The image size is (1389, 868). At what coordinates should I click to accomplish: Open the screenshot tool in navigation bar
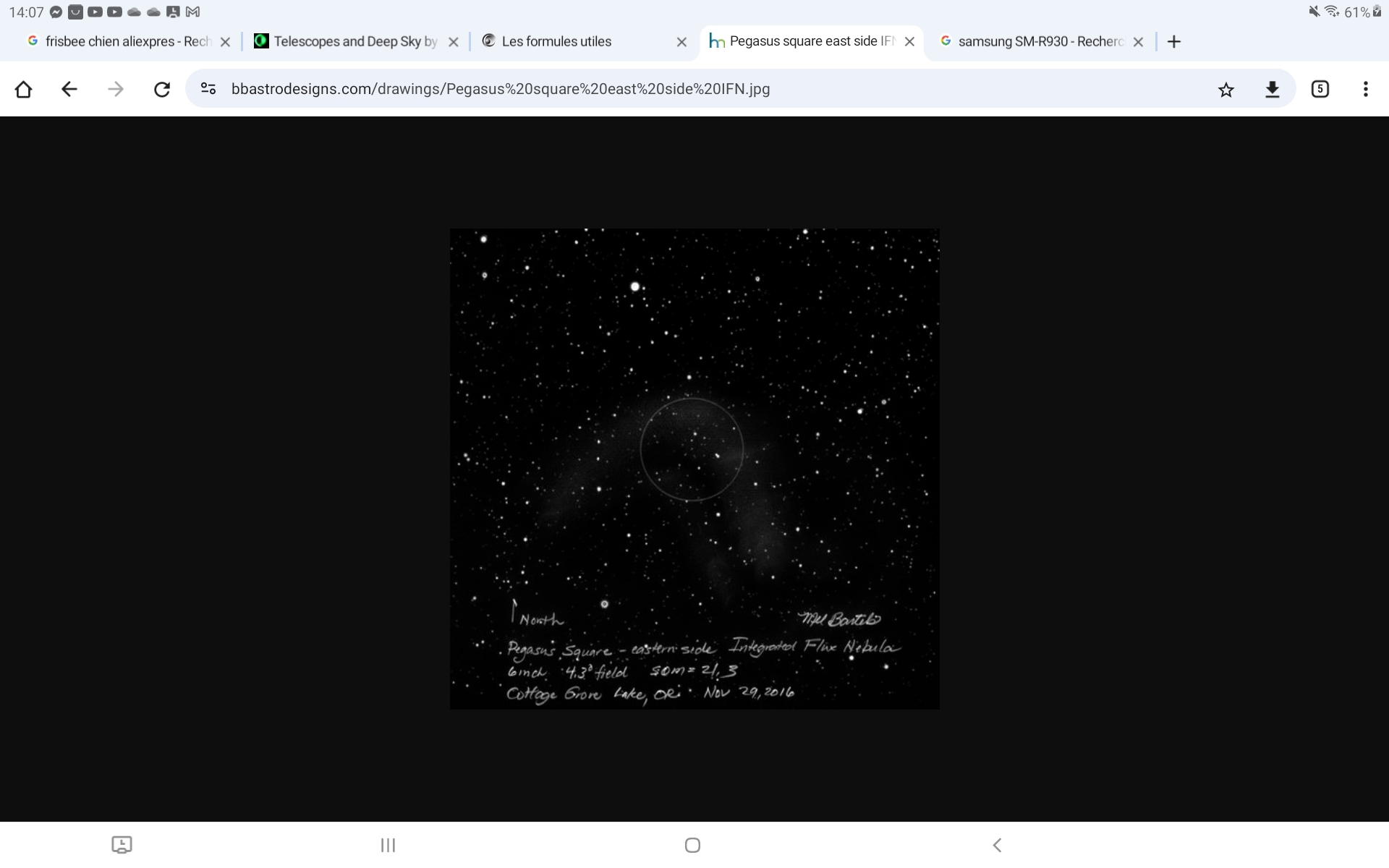(122, 845)
